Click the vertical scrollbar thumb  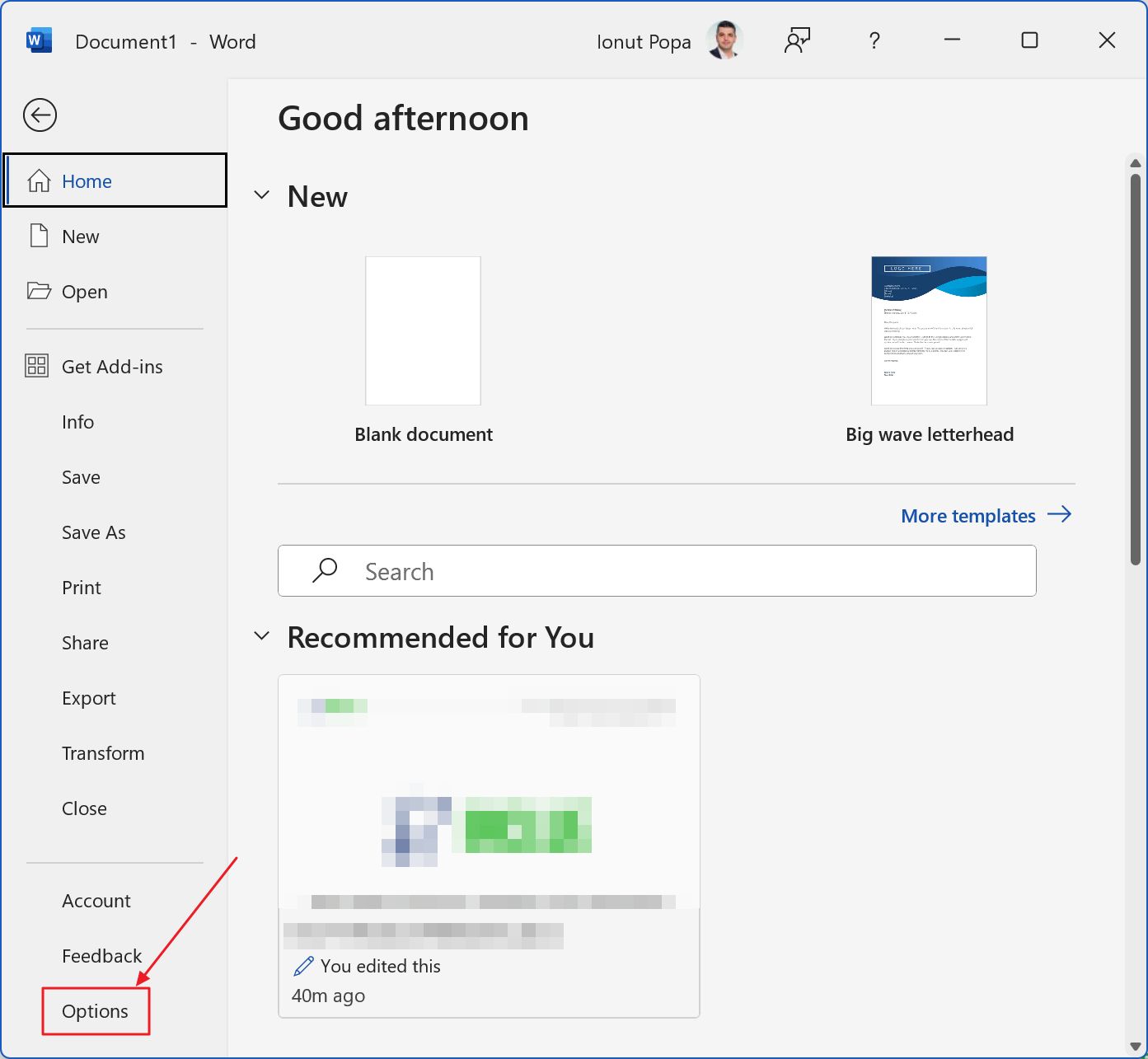(1135, 368)
